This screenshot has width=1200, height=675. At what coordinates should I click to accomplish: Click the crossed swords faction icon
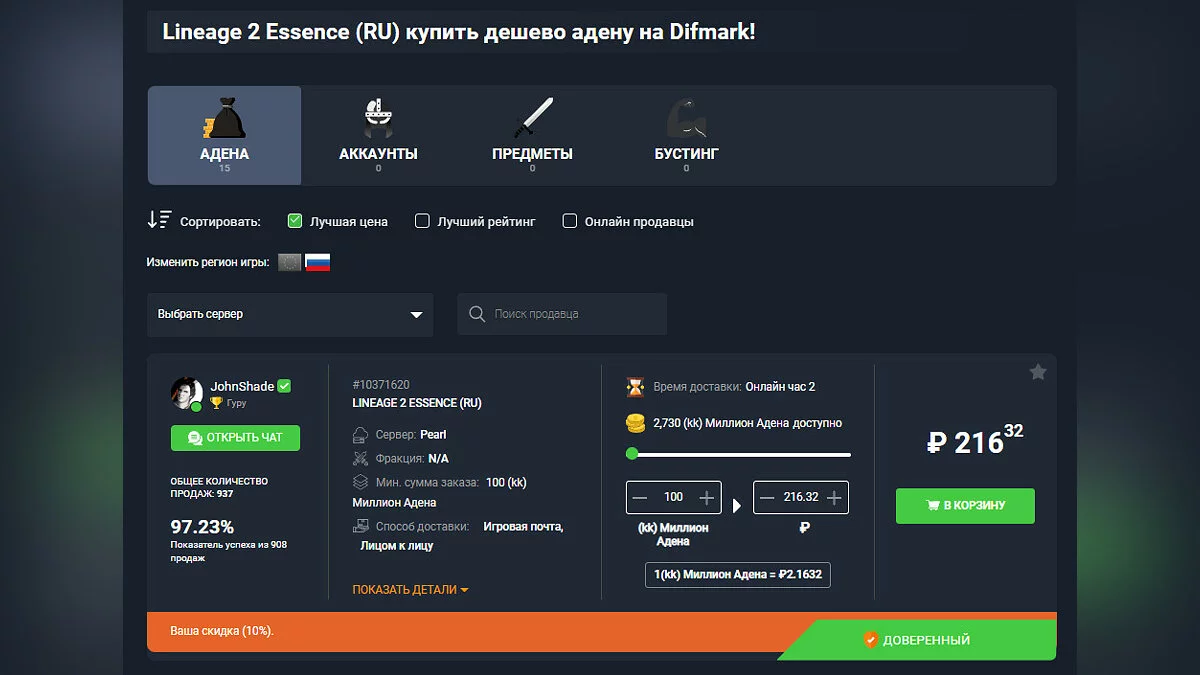click(361, 458)
